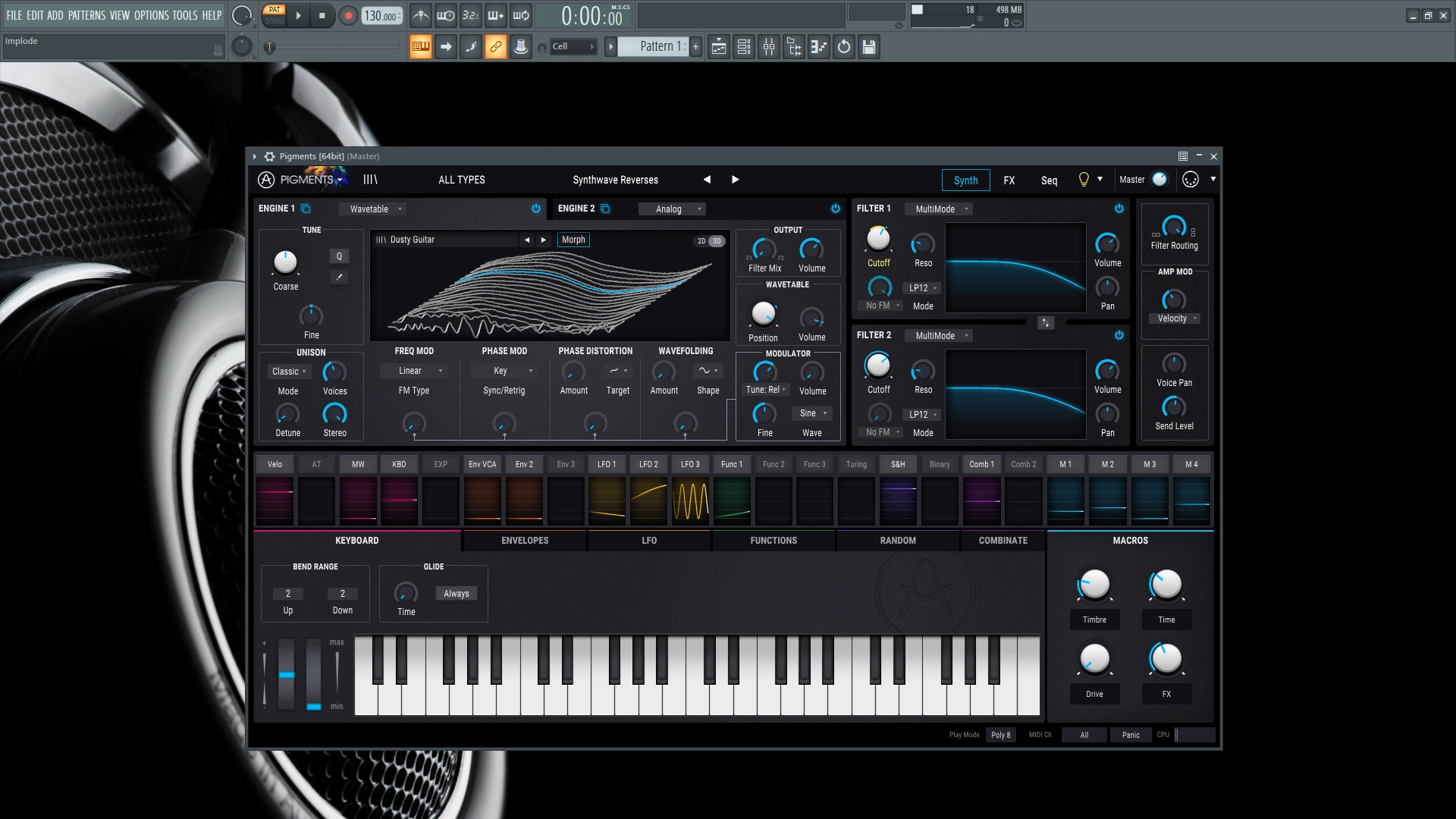Open Engine 2 Analog type dropdown
1456x819 pixels.
[673, 209]
